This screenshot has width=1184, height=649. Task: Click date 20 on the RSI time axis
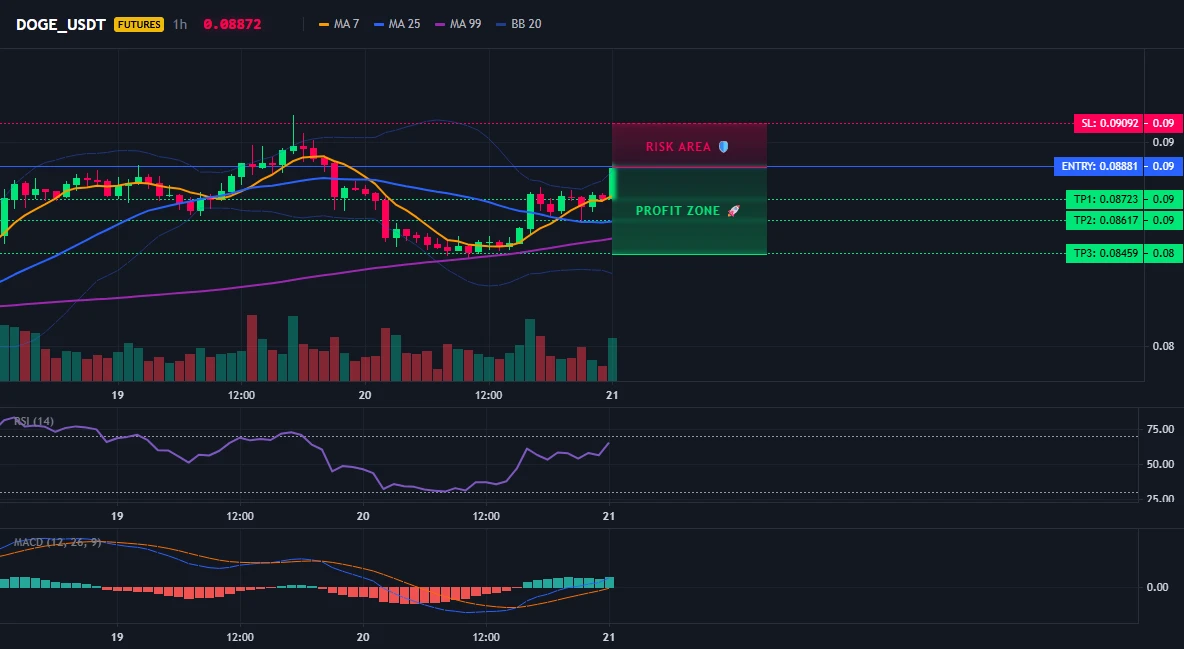pyautogui.click(x=363, y=516)
